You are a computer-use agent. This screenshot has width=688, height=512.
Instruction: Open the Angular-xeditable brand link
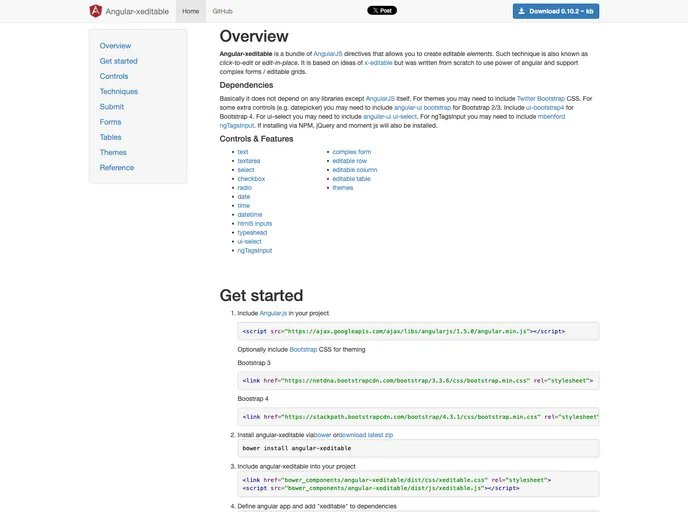pos(137,11)
